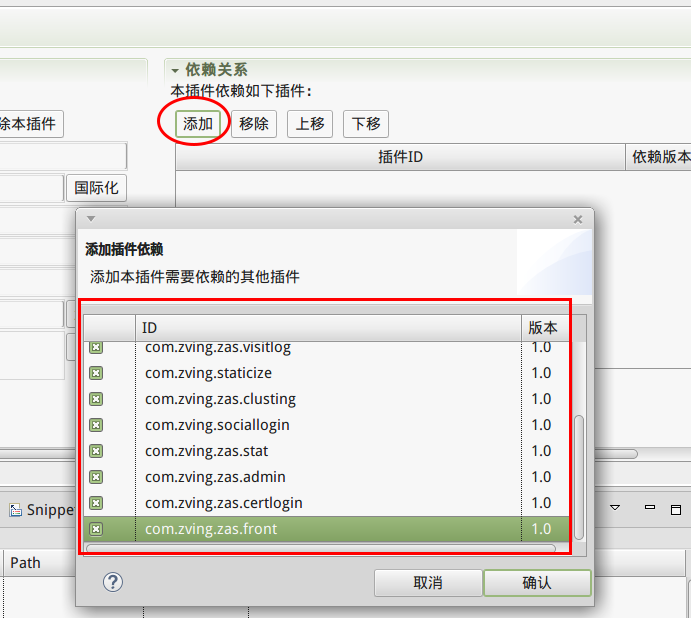Image resolution: width=691 pixels, height=618 pixels.
Task: Click the icon beside com.zving.zas.admin
Action: point(96,477)
